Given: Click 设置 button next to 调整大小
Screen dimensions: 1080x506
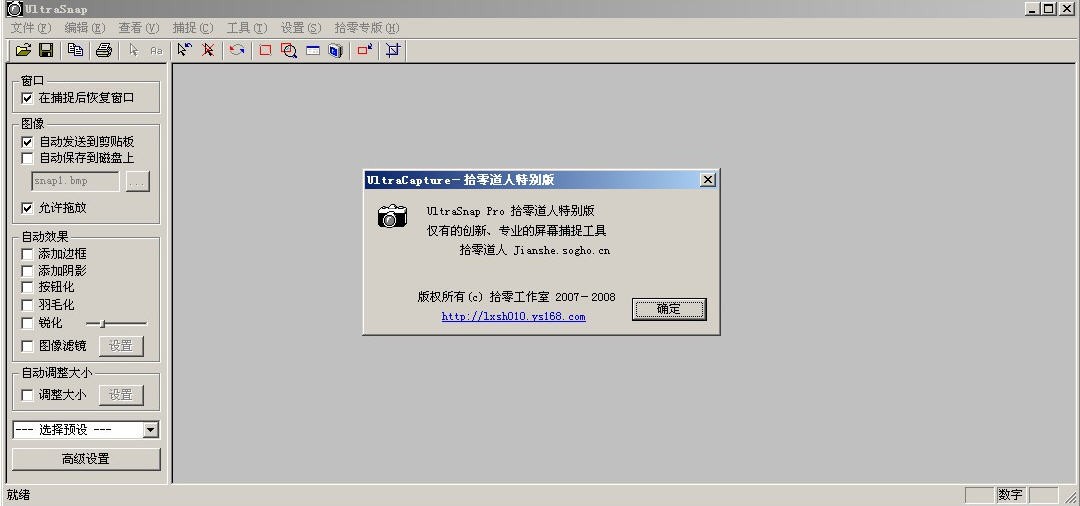Looking at the screenshot, I should [121, 395].
